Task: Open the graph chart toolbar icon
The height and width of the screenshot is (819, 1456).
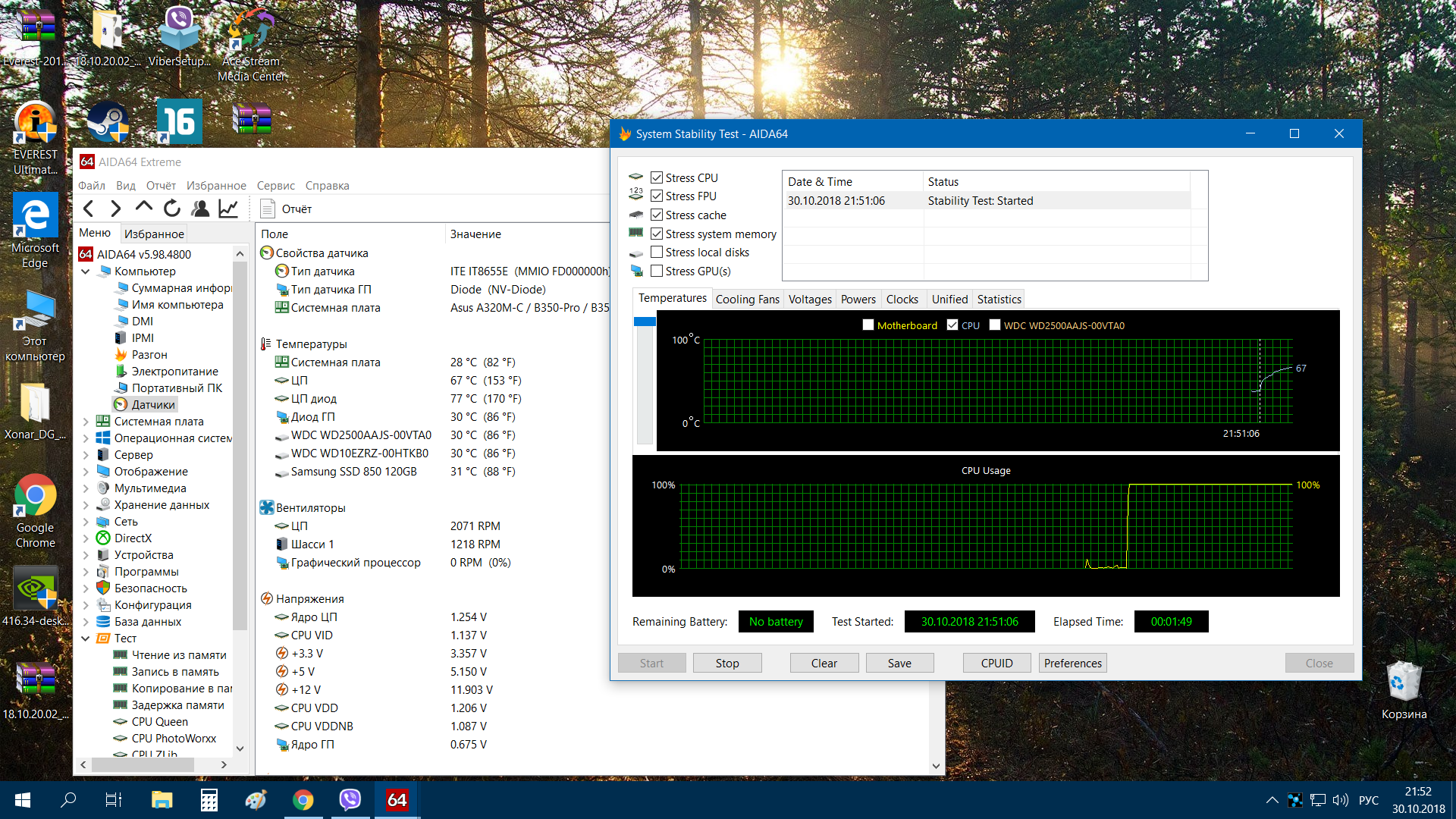Action: [228, 209]
